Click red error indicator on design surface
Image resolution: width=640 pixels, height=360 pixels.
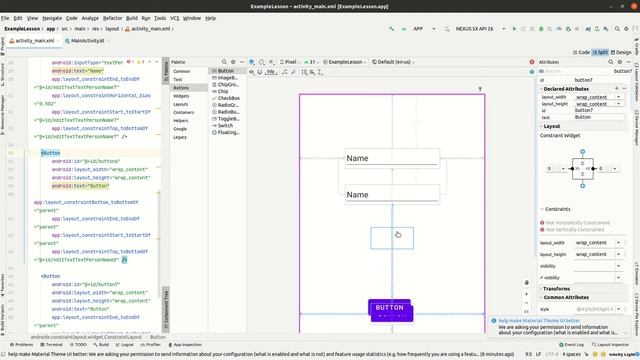point(532,62)
